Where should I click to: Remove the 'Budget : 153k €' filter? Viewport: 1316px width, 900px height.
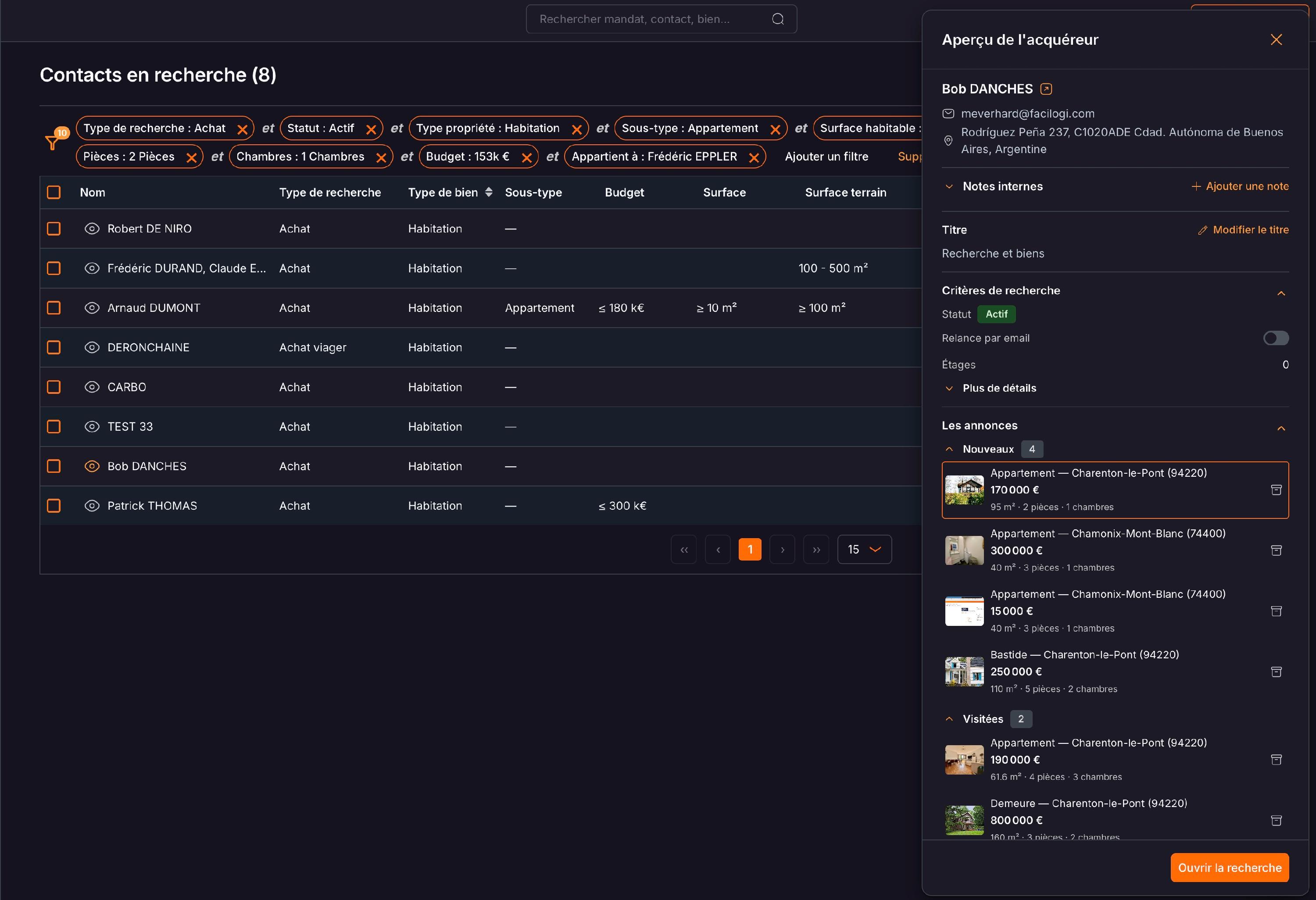(527, 157)
